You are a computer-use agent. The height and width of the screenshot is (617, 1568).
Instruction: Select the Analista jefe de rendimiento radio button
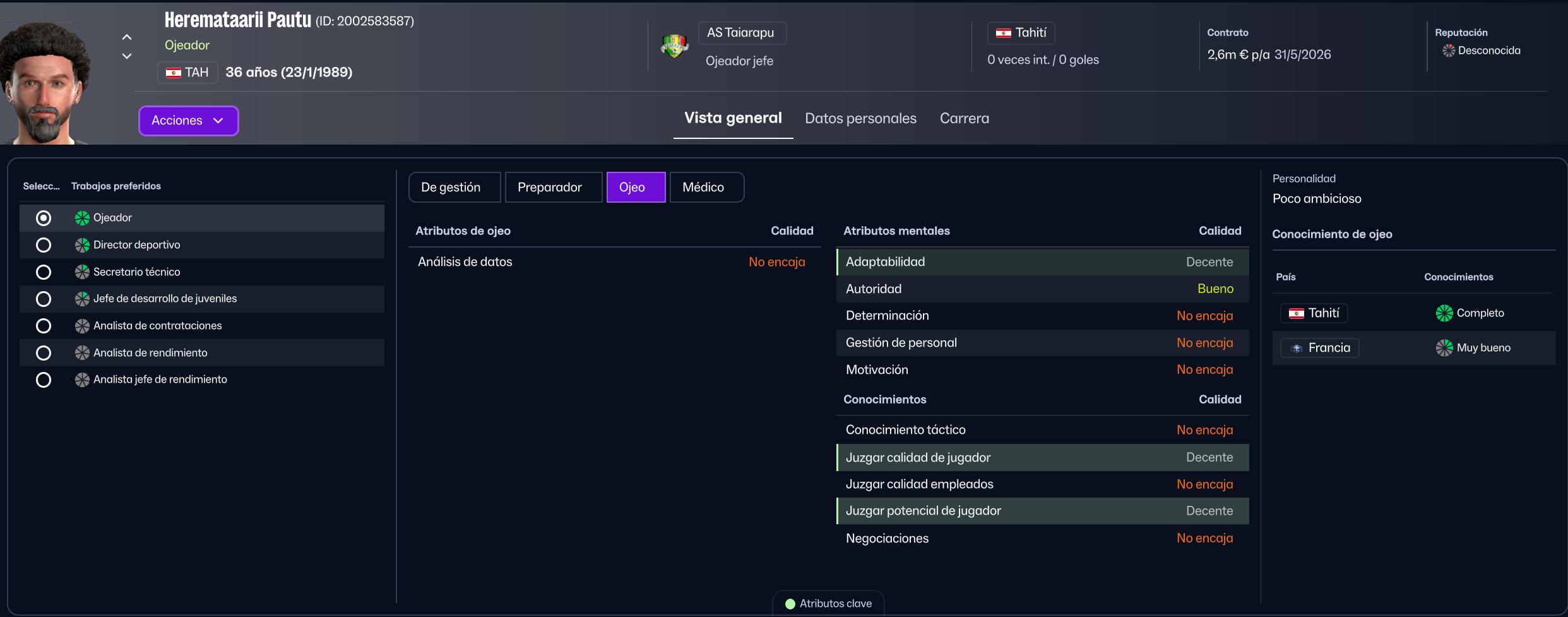coord(44,380)
